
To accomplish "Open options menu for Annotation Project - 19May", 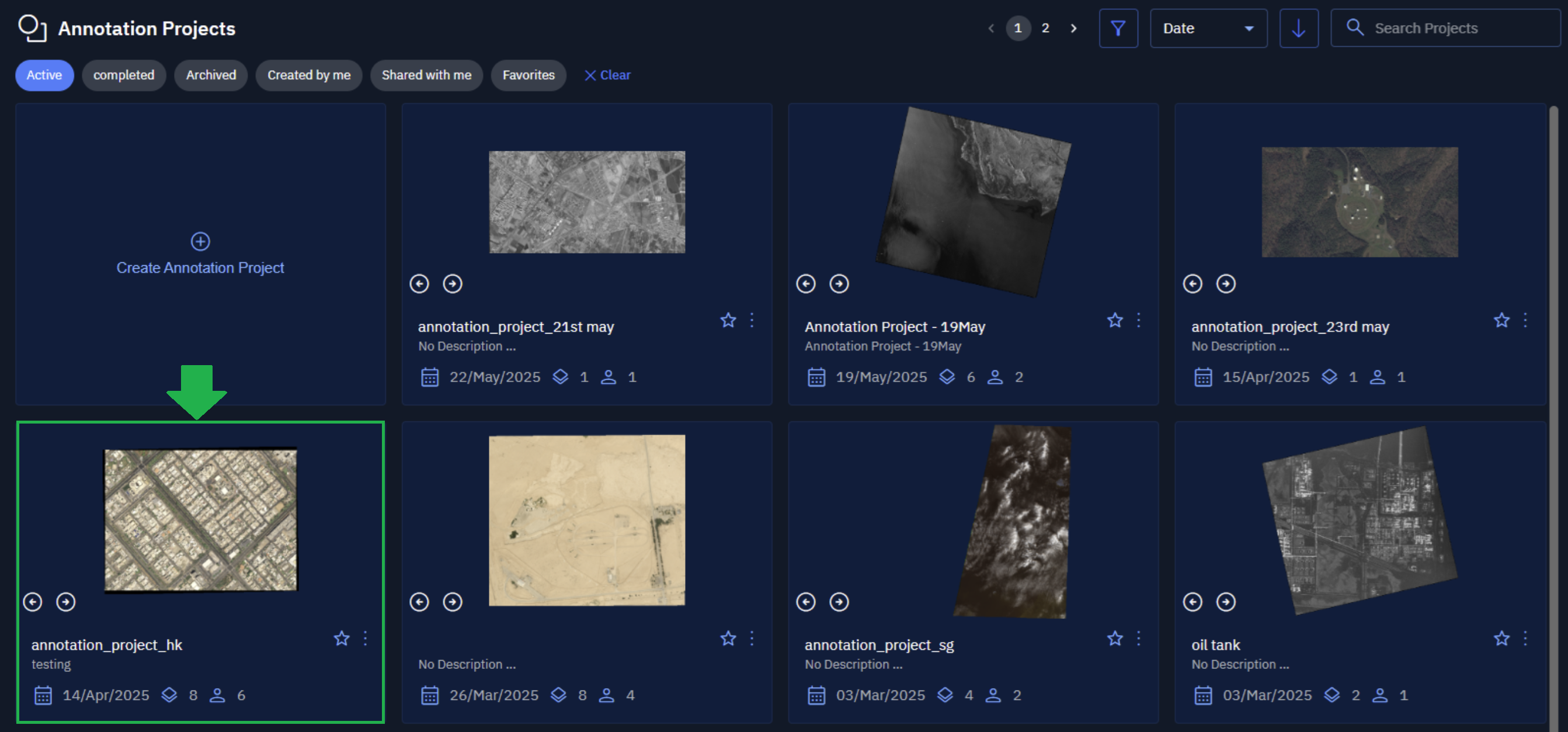I will 1138,320.
